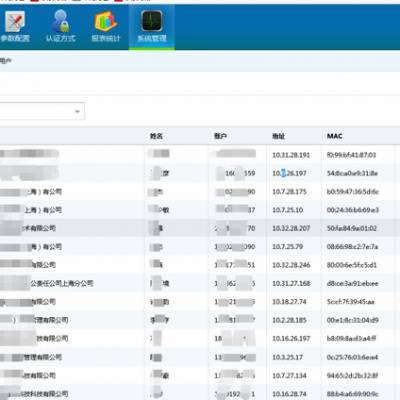Select the highlighted row with 10.32.28.207
Image resolution: width=400 pixels, height=400 pixels.
(200, 228)
